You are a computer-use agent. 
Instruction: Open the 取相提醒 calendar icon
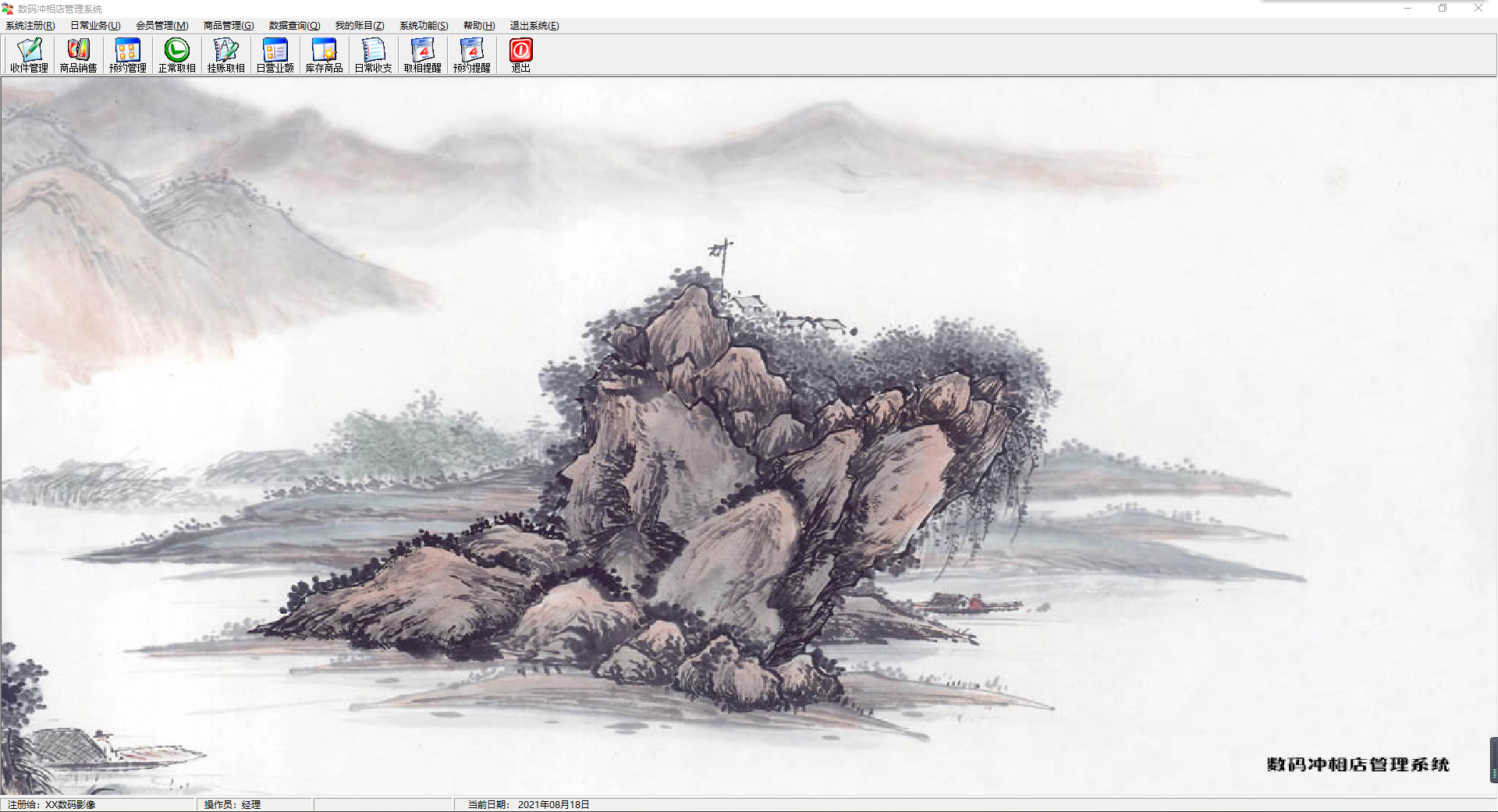point(423,55)
